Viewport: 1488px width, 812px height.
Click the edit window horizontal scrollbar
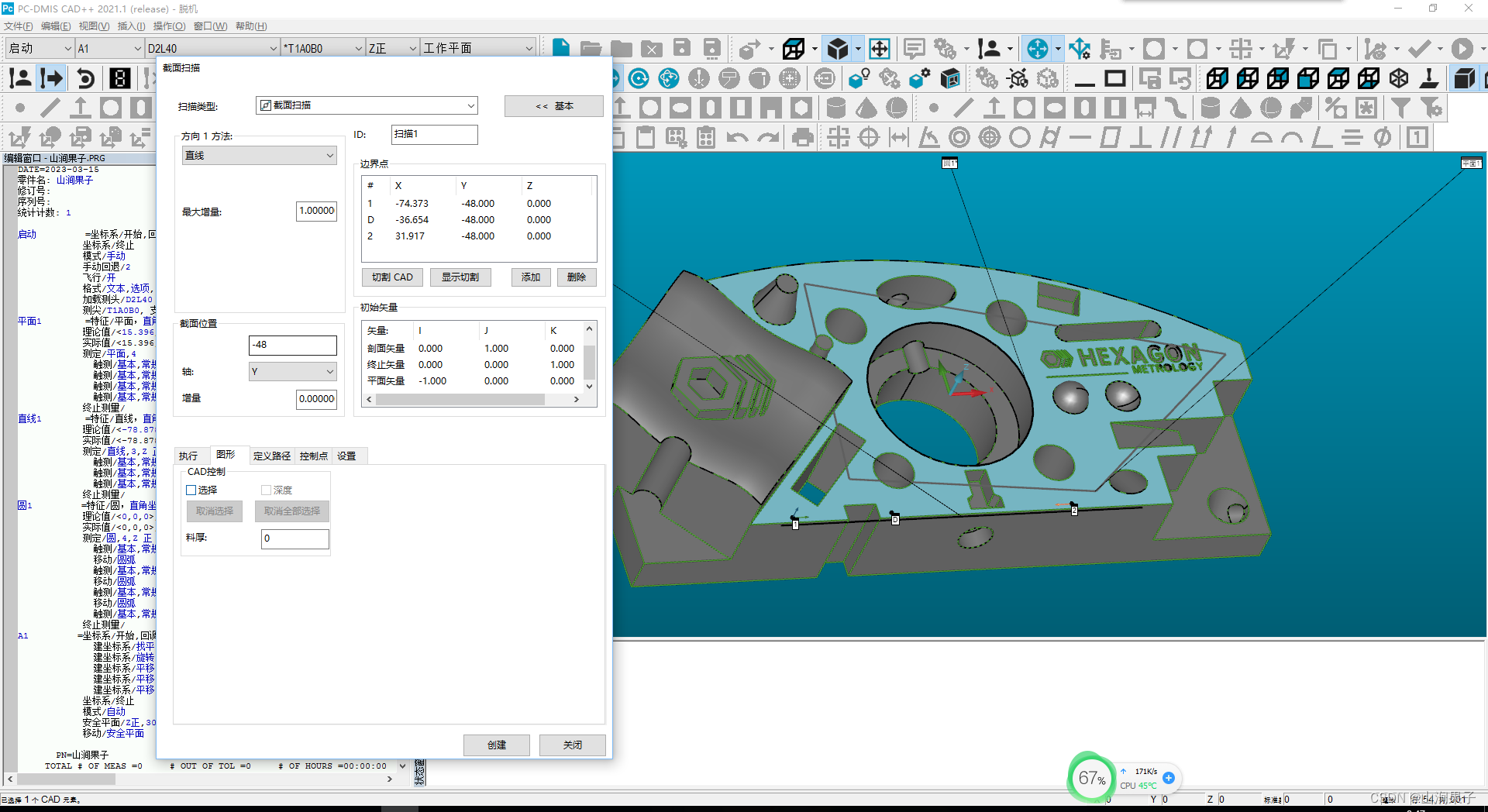click(x=201, y=779)
